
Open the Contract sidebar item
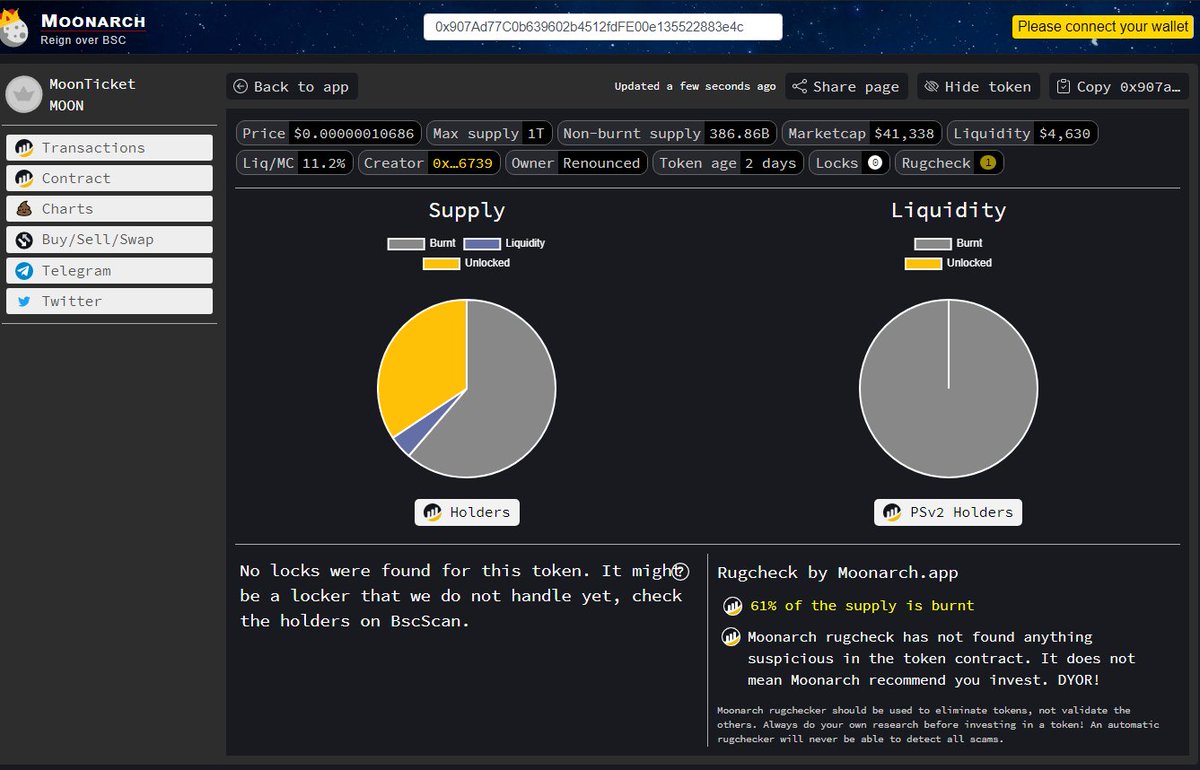pyautogui.click(x=109, y=178)
